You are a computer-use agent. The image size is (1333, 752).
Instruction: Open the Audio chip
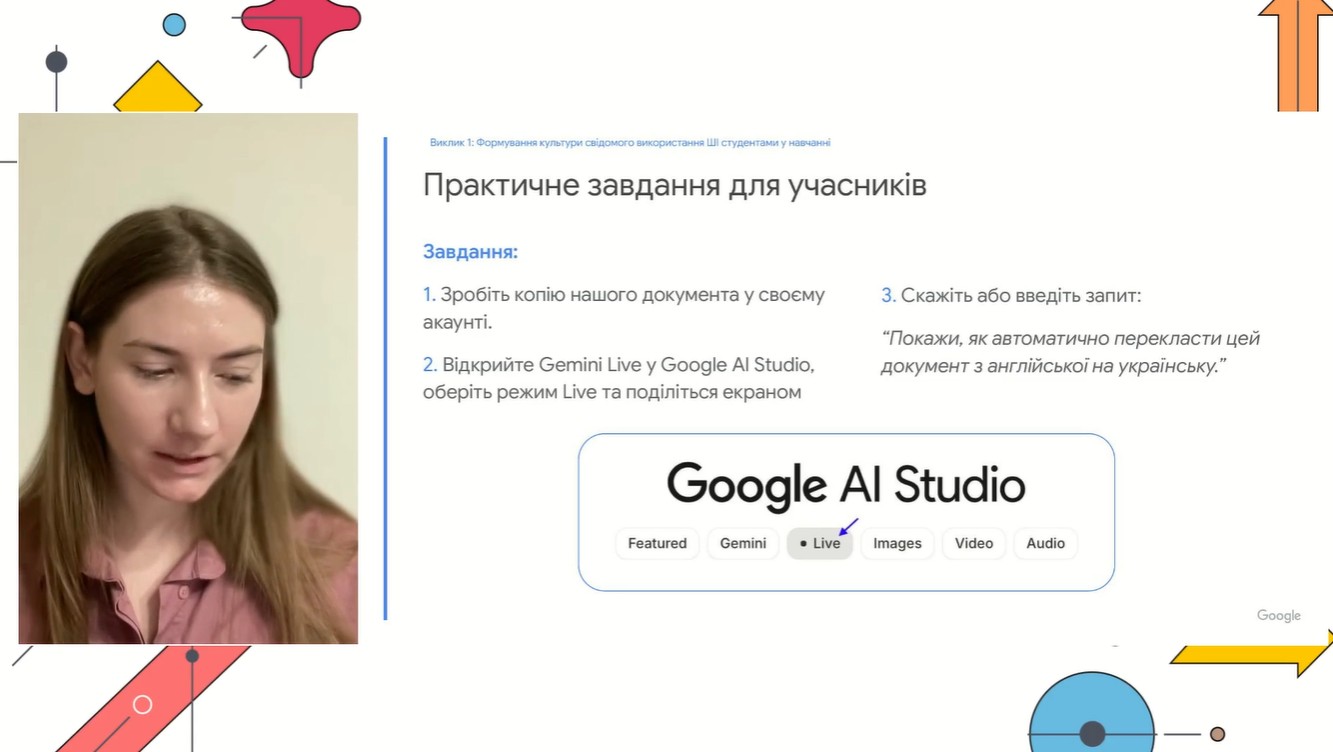click(1045, 543)
